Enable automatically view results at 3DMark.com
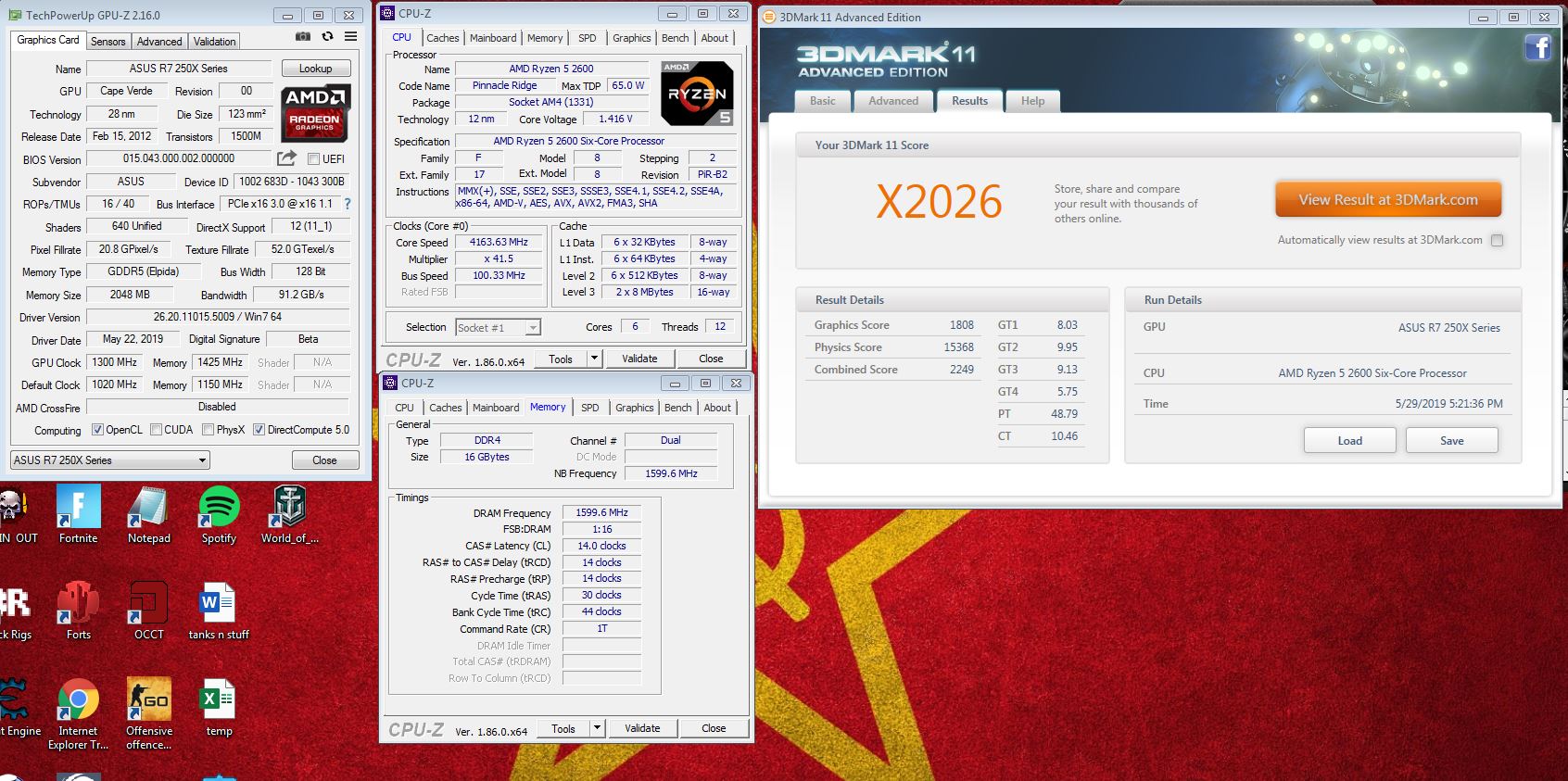 pyautogui.click(x=1497, y=240)
